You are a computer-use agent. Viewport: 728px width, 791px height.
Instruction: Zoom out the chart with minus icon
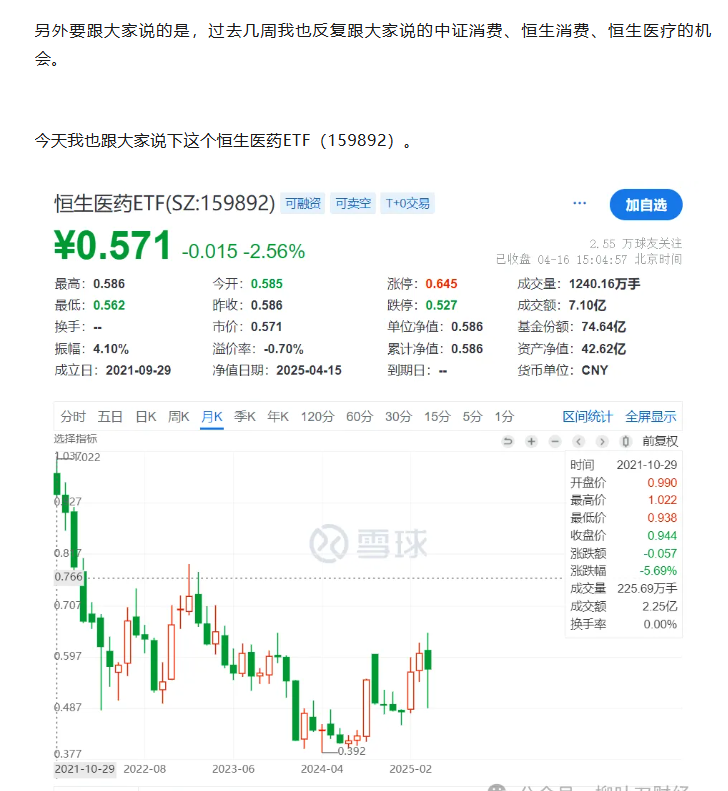coord(555,442)
